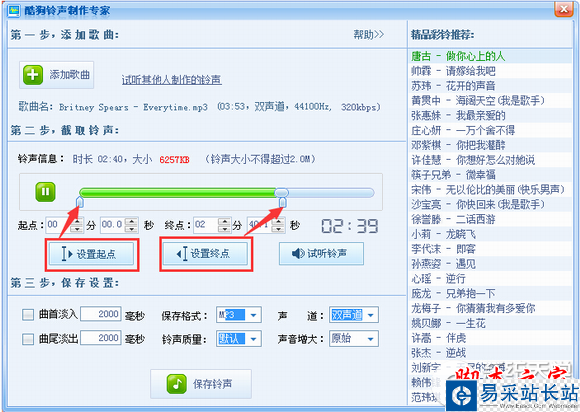Click the 设置起点 button label
Viewport: 580px width, 412px height.
(96, 254)
